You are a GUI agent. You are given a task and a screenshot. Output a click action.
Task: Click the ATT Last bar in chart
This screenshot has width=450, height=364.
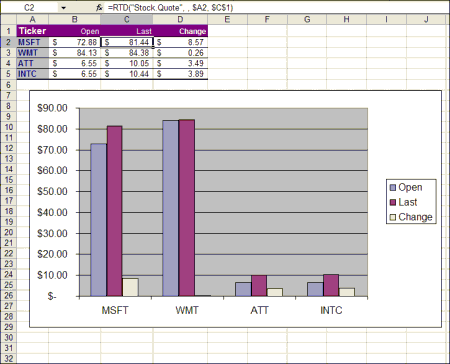point(259,286)
